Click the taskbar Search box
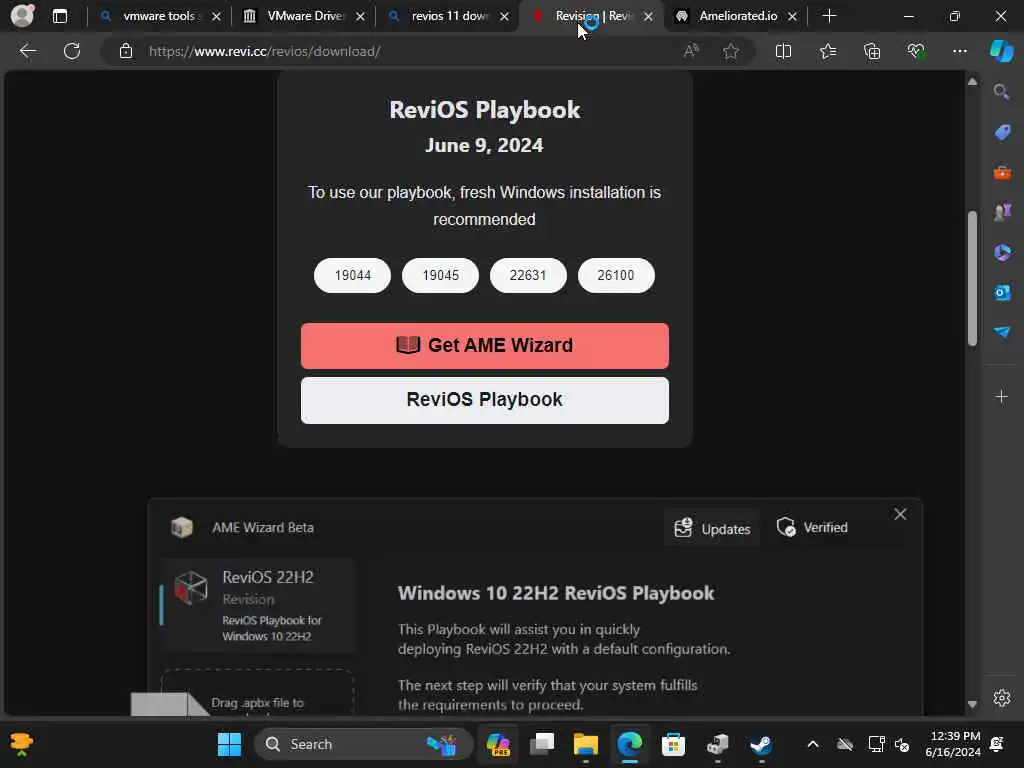This screenshot has height=768, width=1024. [363, 744]
